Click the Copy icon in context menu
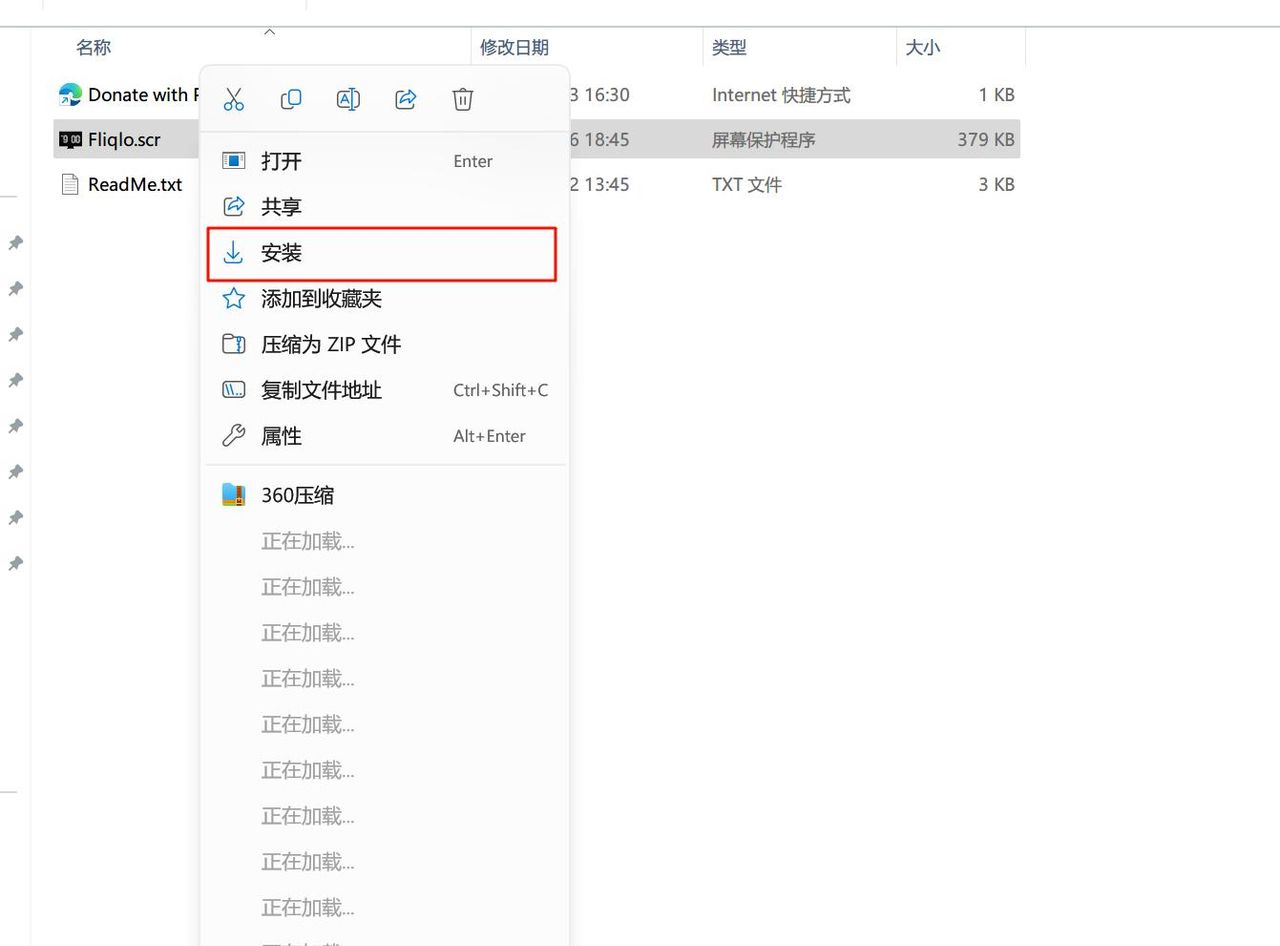1280x946 pixels. [290, 98]
